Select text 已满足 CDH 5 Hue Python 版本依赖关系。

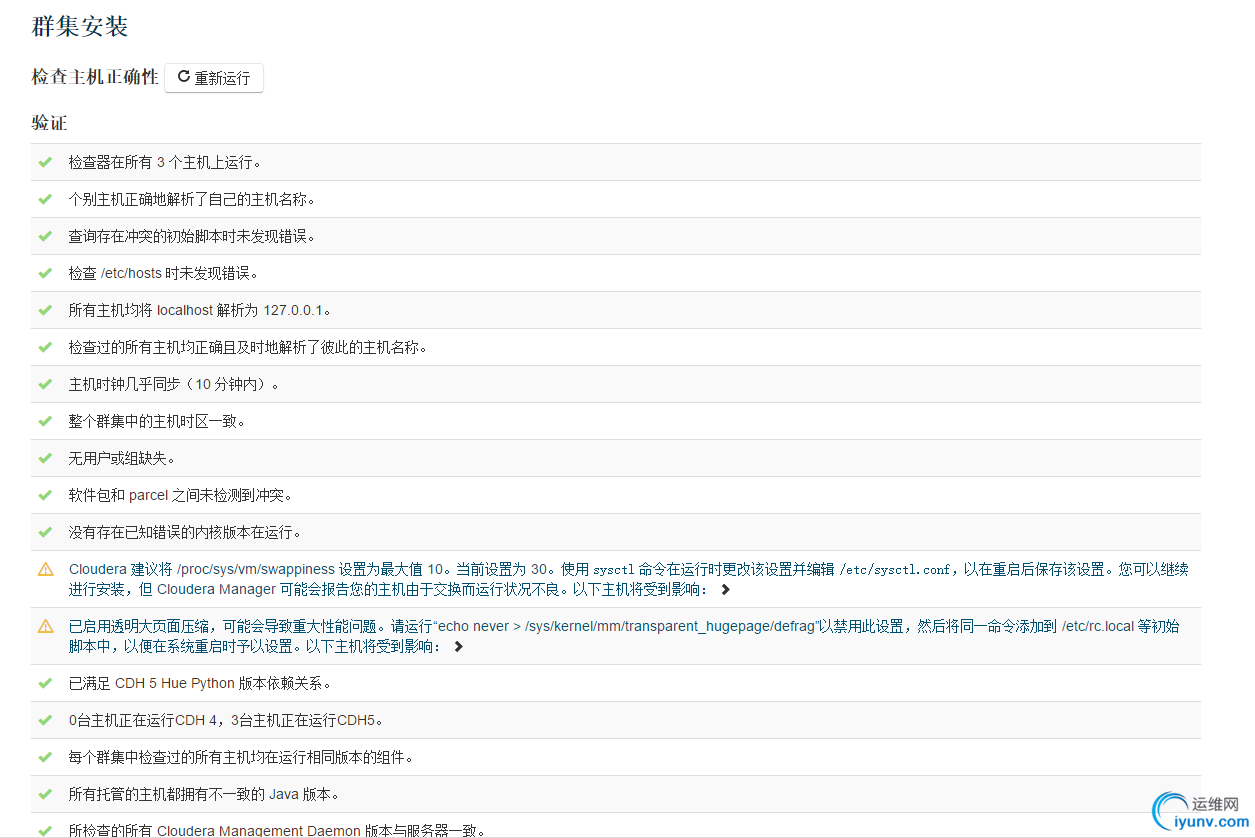(199, 683)
